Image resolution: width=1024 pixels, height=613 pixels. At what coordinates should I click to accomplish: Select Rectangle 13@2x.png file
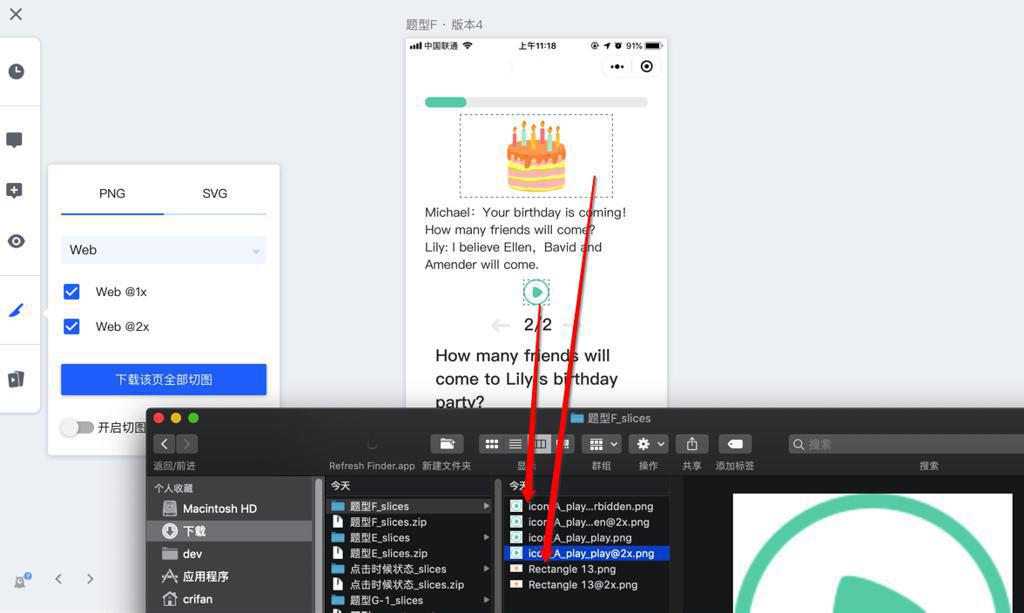pyautogui.click(x=586, y=584)
